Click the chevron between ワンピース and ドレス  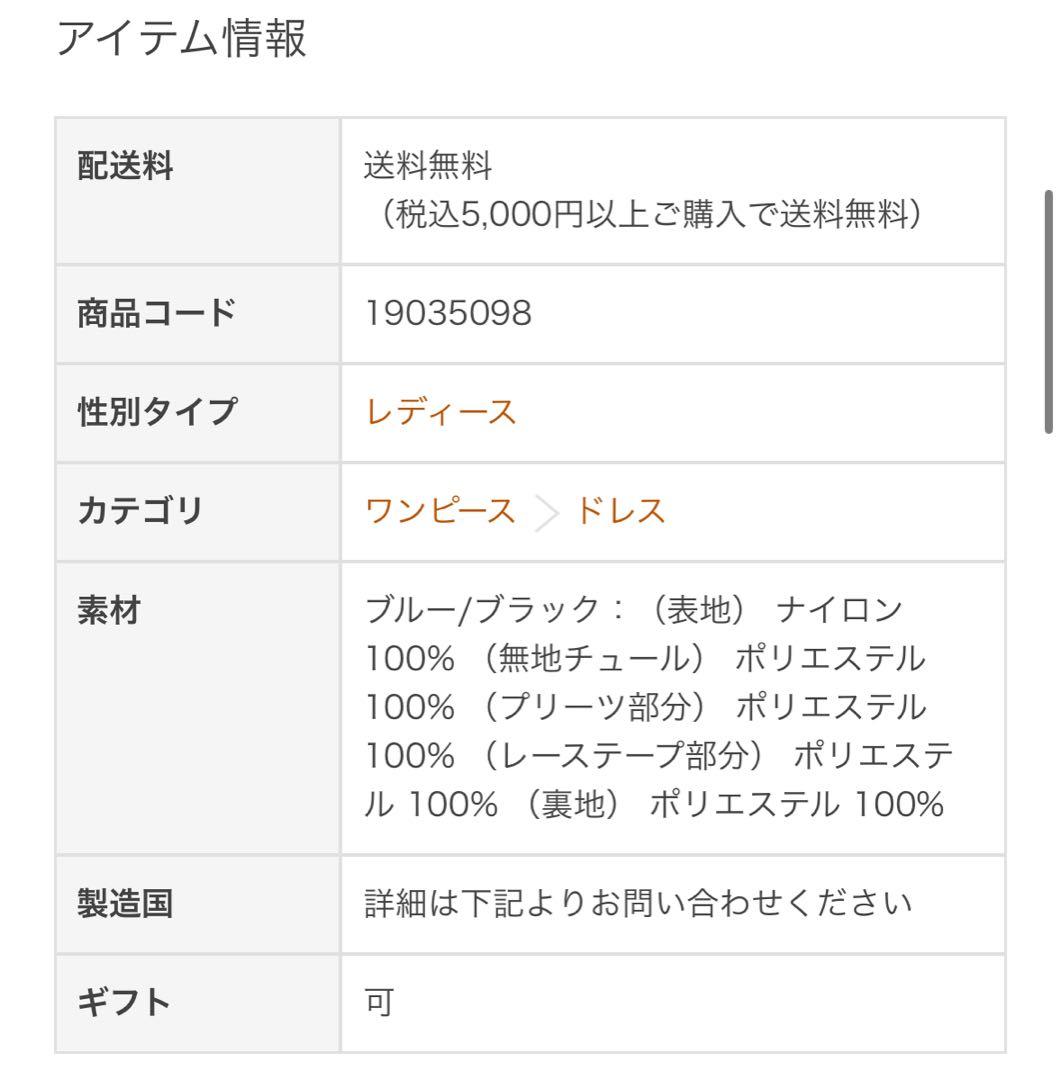(x=545, y=511)
